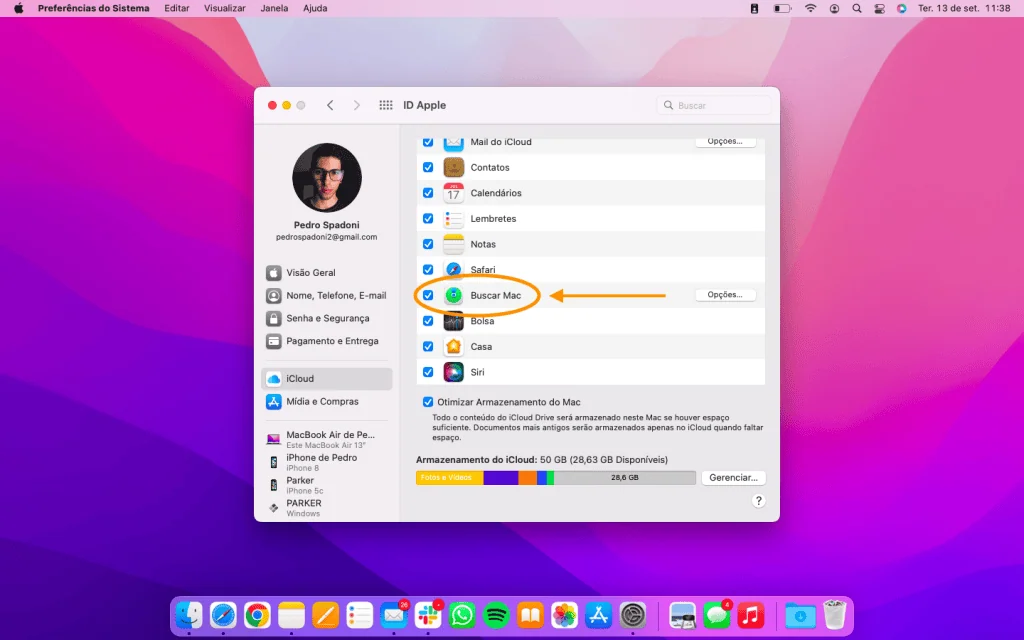Click the forward navigation chevron
1024x640 pixels.
coord(357,104)
